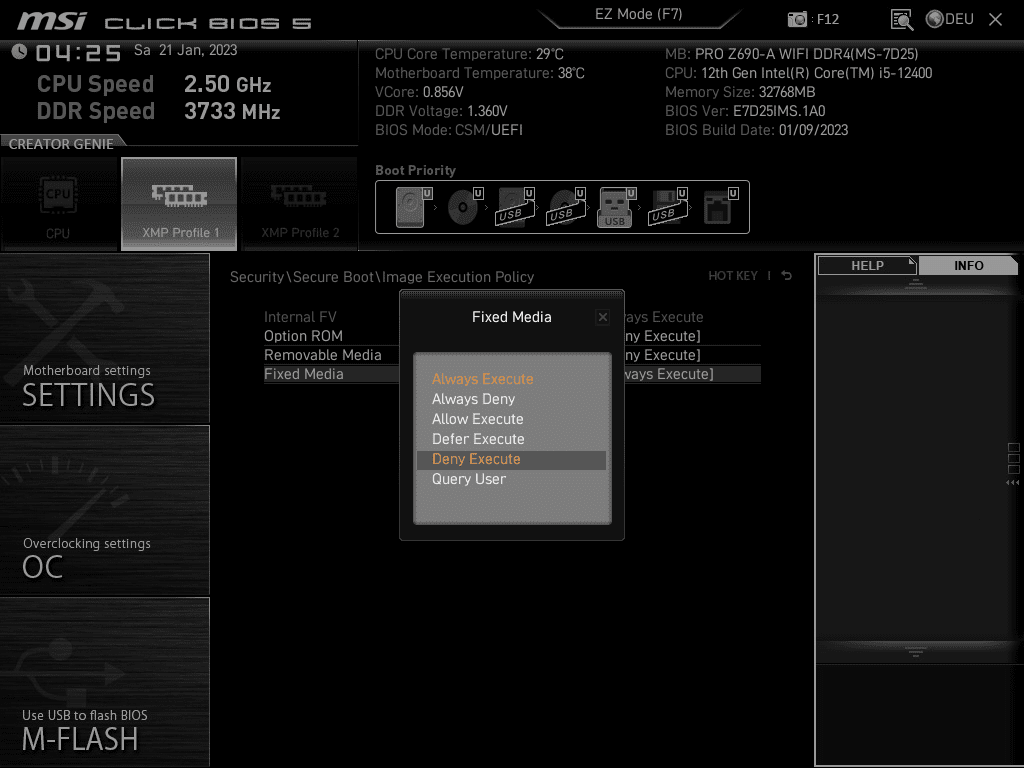Image resolution: width=1024 pixels, height=768 pixels.
Task: Take a screenshot with the F12 camera icon
Action: pos(797,19)
